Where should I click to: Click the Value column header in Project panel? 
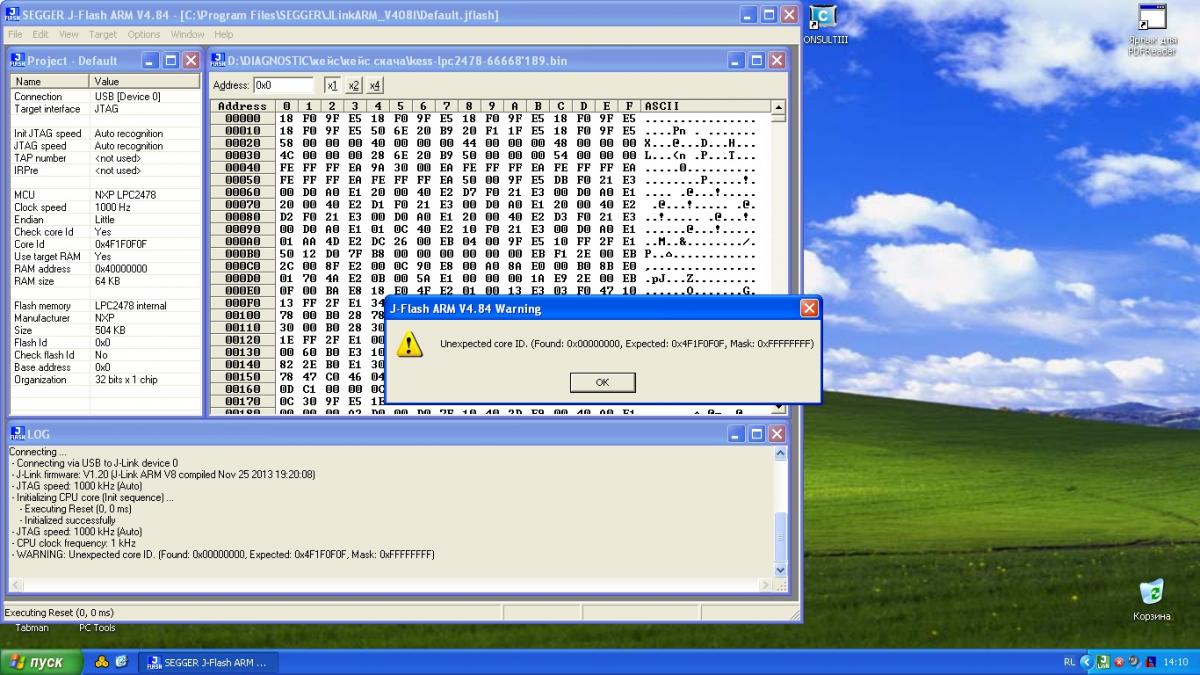144,81
